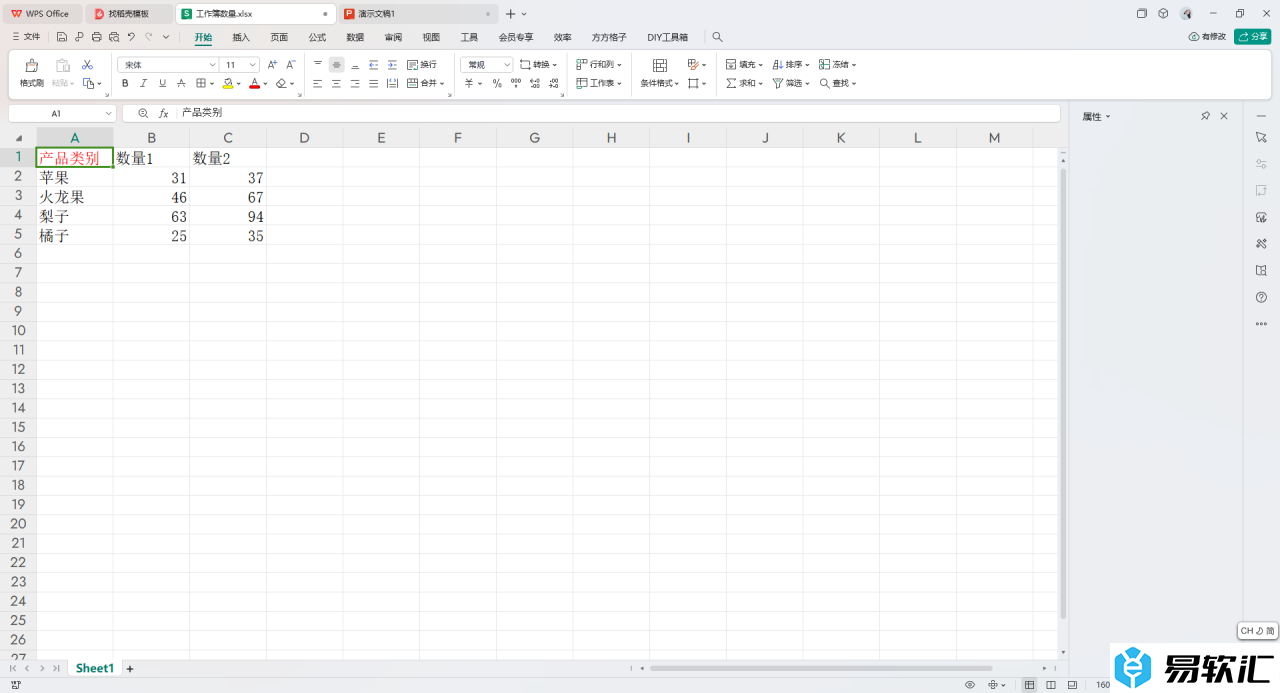Apply the yellow fill color swatch

click(x=228, y=83)
